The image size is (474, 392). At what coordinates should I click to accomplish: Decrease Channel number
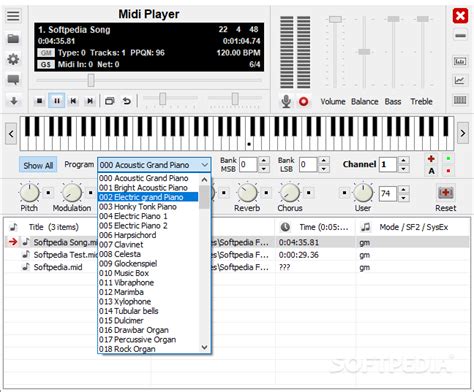[403, 169]
